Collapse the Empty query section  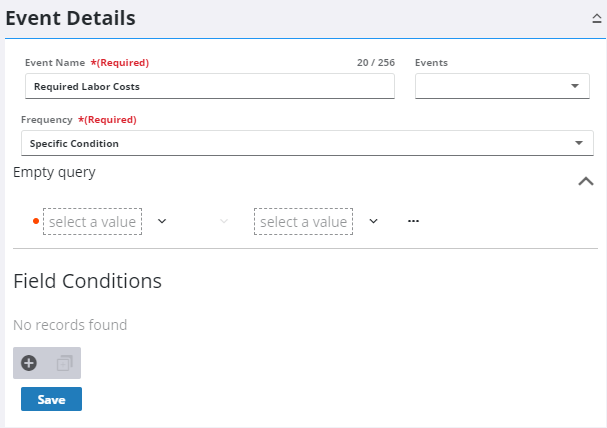tap(586, 181)
